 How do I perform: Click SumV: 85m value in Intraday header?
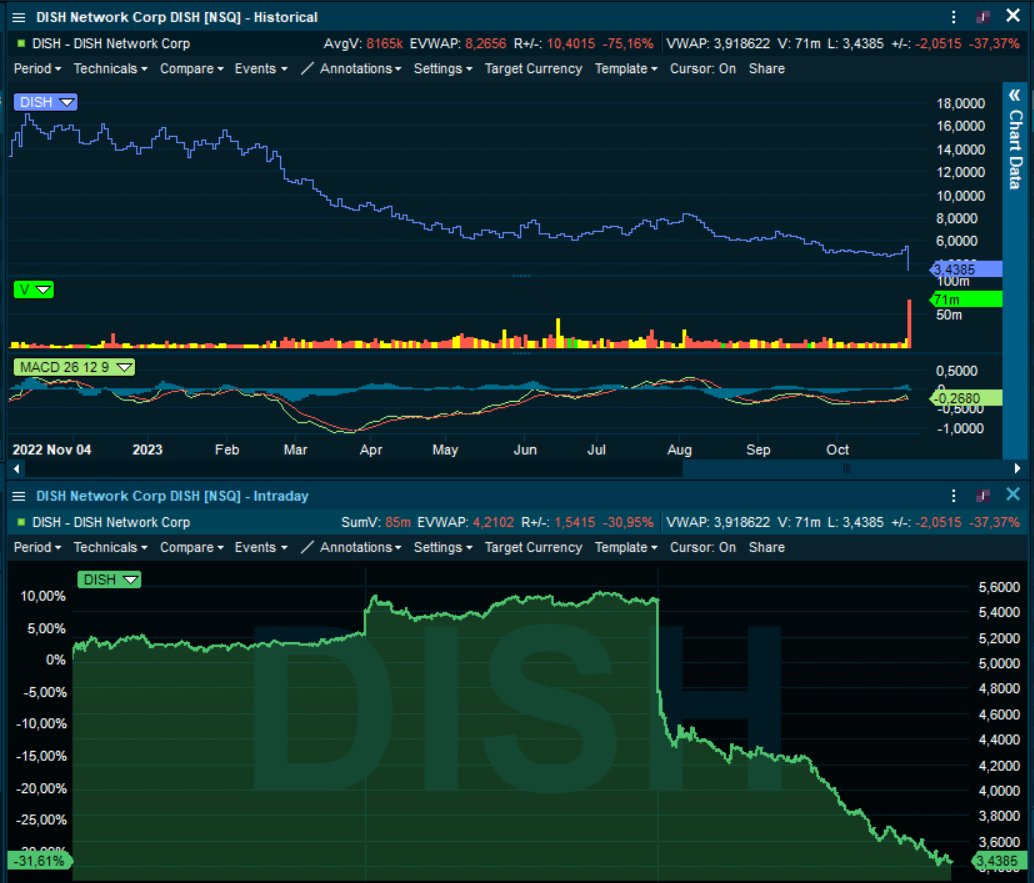pyautogui.click(x=376, y=522)
